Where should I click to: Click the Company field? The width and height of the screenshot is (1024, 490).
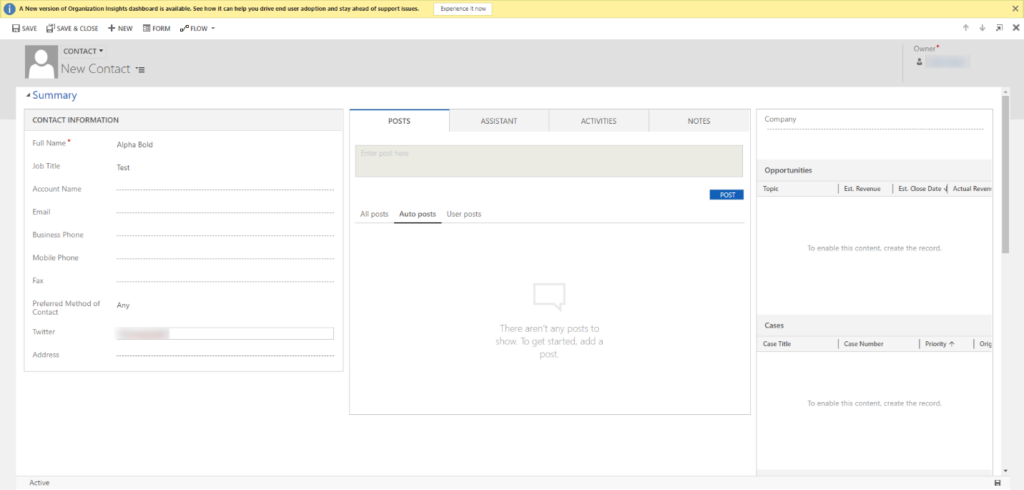874,129
